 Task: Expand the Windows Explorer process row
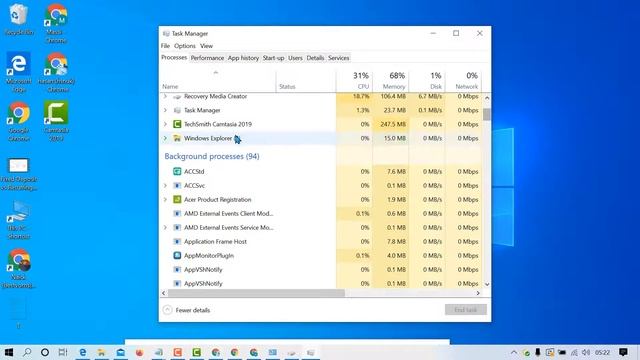click(165, 138)
